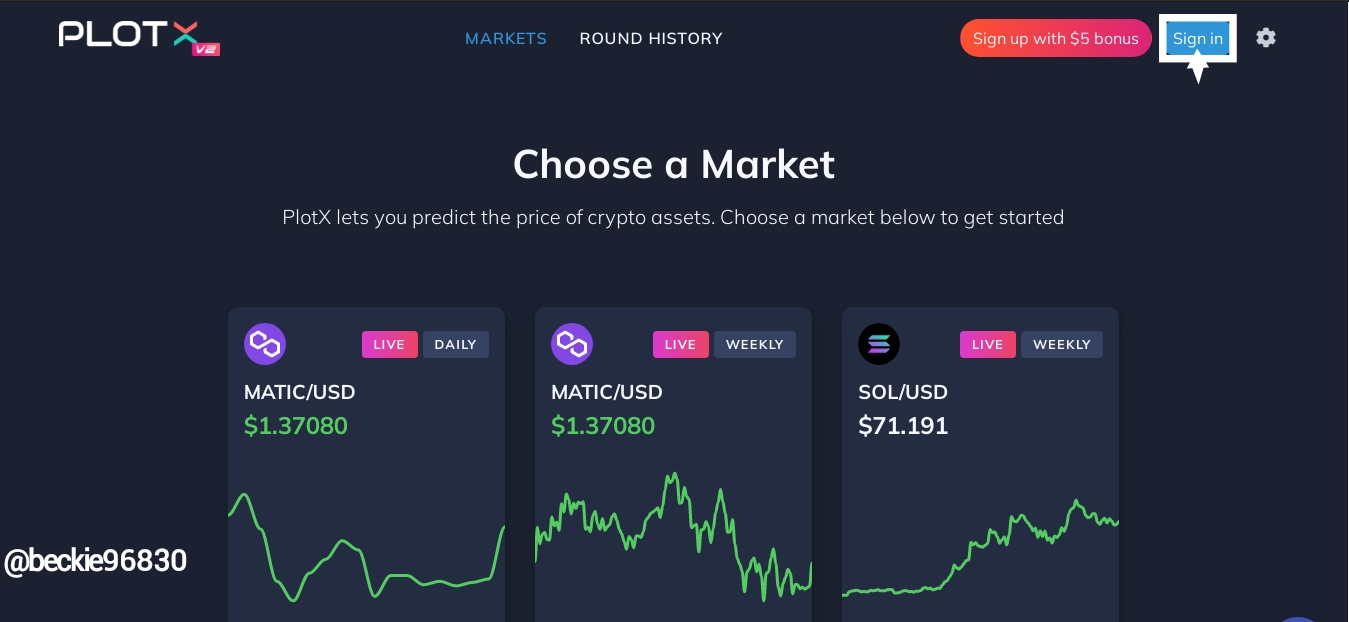Open the daily MATIC/USD price chart
This screenshot has width=1349, height=622.
[366, 545]
